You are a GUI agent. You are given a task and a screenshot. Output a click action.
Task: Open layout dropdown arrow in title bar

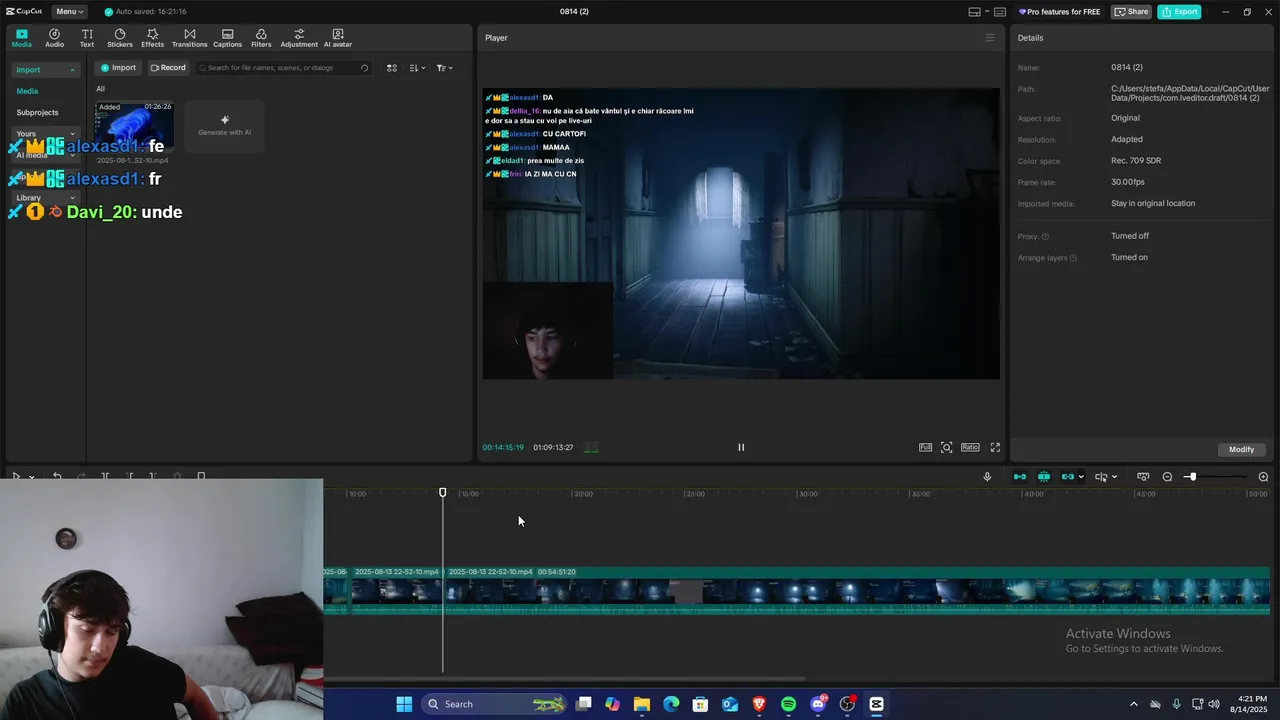(x=987, y=12)
